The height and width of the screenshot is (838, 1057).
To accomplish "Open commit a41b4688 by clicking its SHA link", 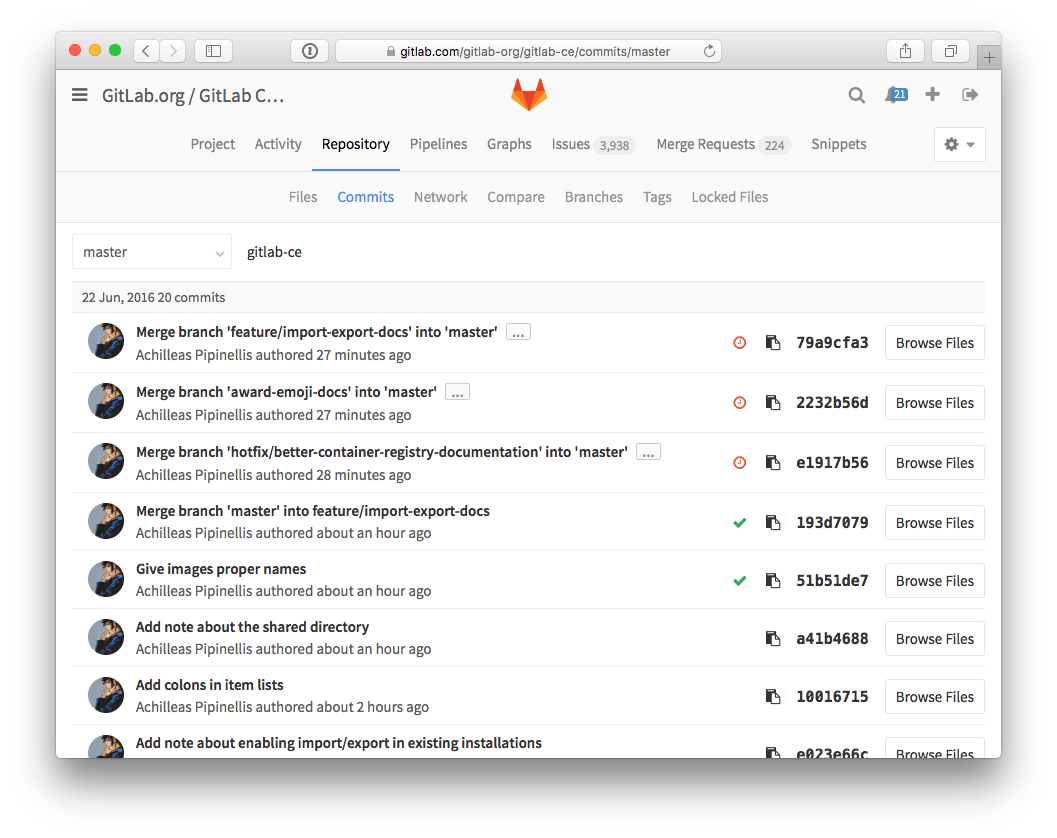I will tap(831, 638).
